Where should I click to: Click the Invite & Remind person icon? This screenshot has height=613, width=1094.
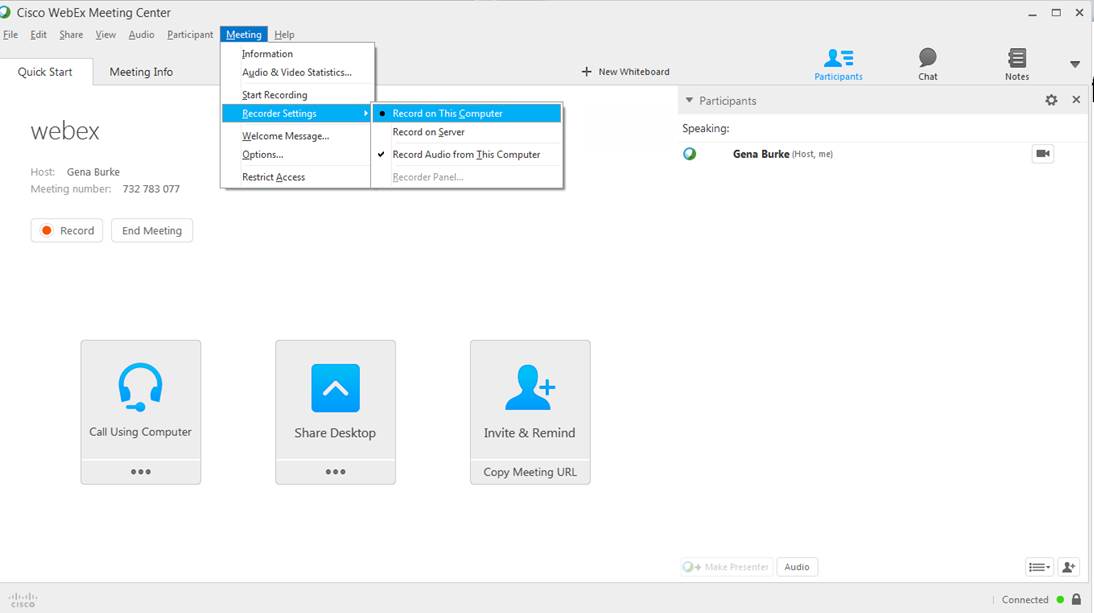pos(530,387)
